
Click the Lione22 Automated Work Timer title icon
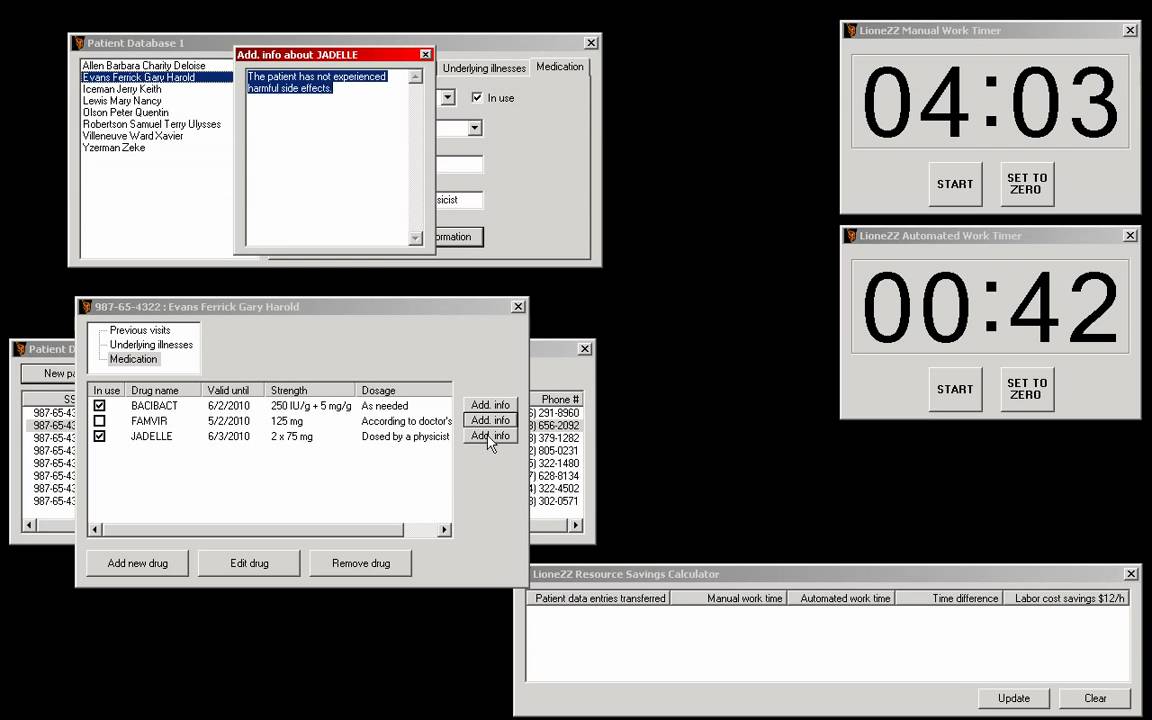click(851, 236)
